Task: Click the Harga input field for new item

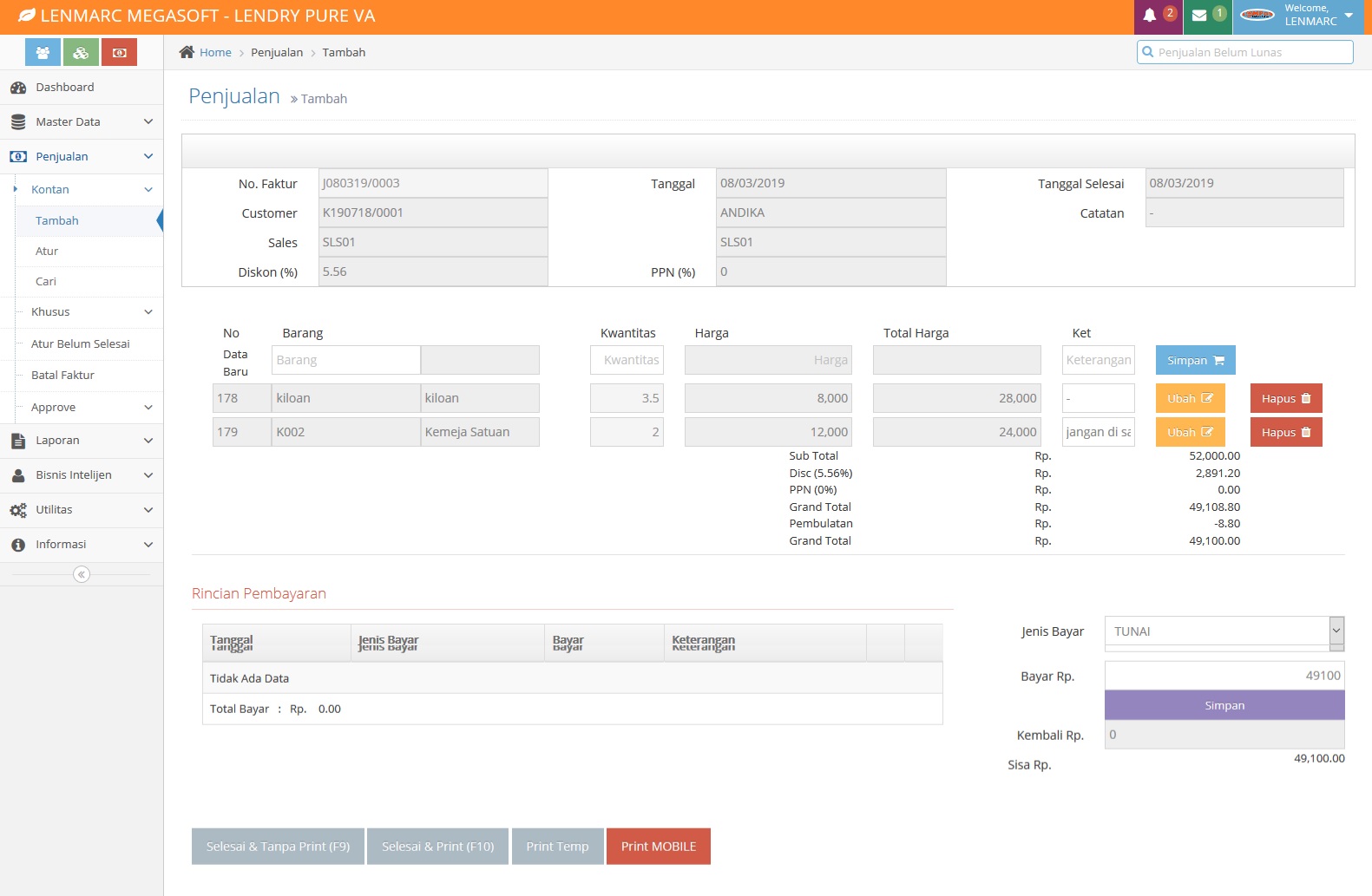Action: 768,360
